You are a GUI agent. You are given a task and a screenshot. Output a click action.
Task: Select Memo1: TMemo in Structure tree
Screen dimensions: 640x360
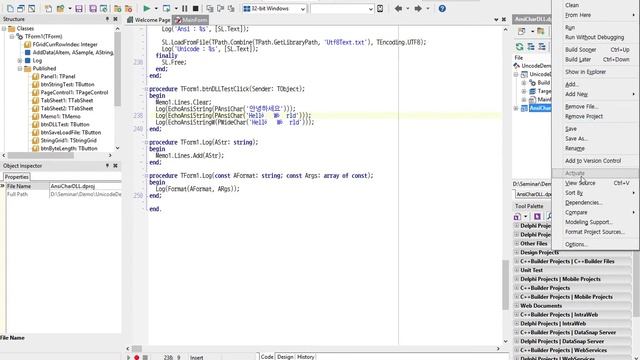(x=60, y=116)
